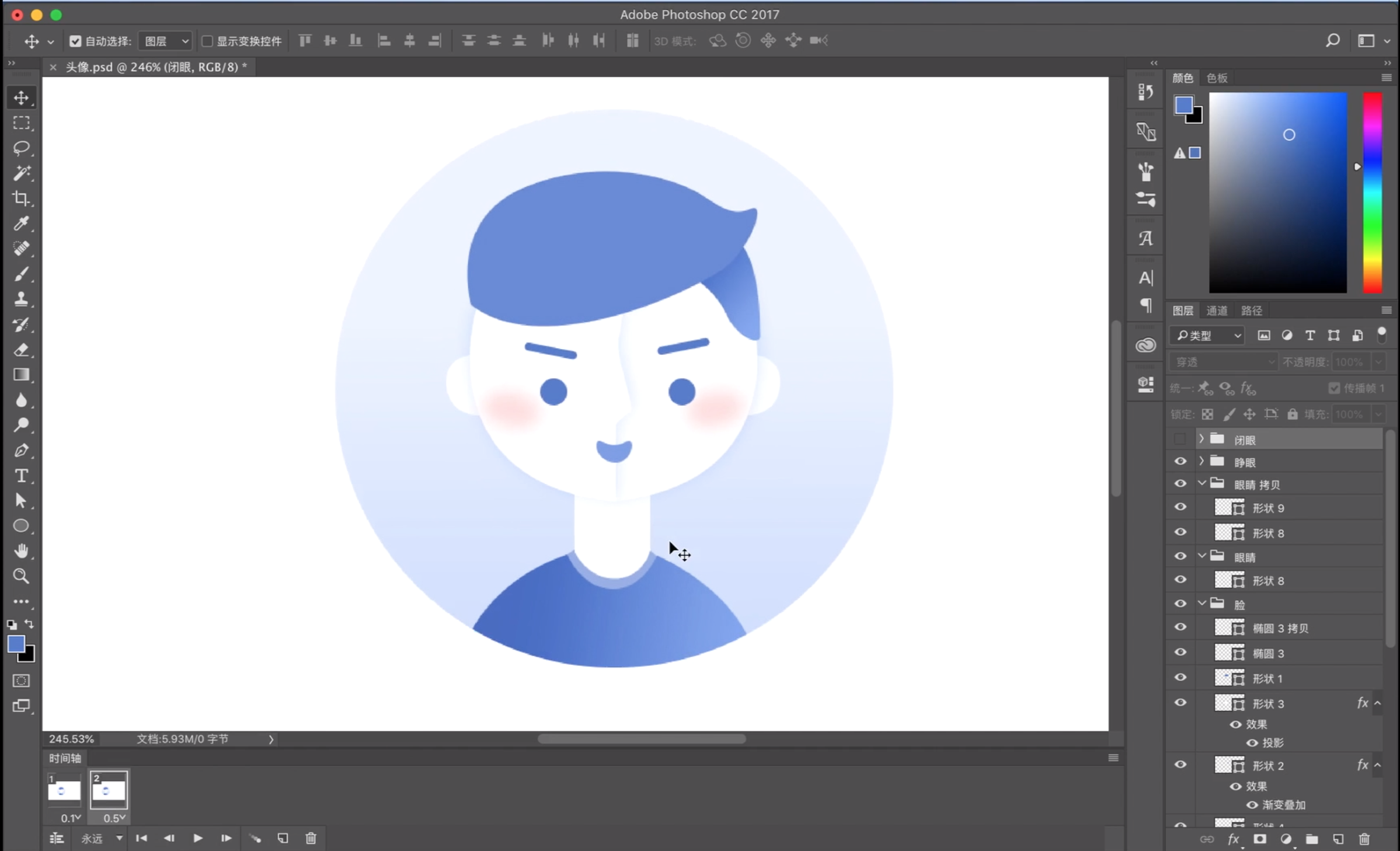Collapse the 眼睛 拷贝 group

(1201, 484)
